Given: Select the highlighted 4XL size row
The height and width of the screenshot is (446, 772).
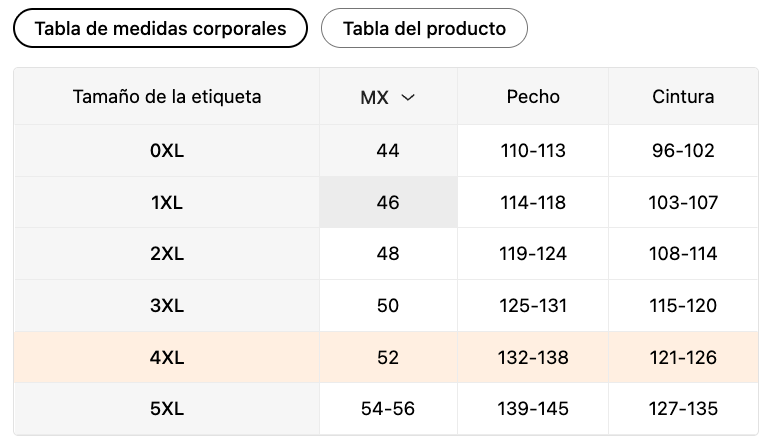Looking at the screenshot, I should (386, 357).
